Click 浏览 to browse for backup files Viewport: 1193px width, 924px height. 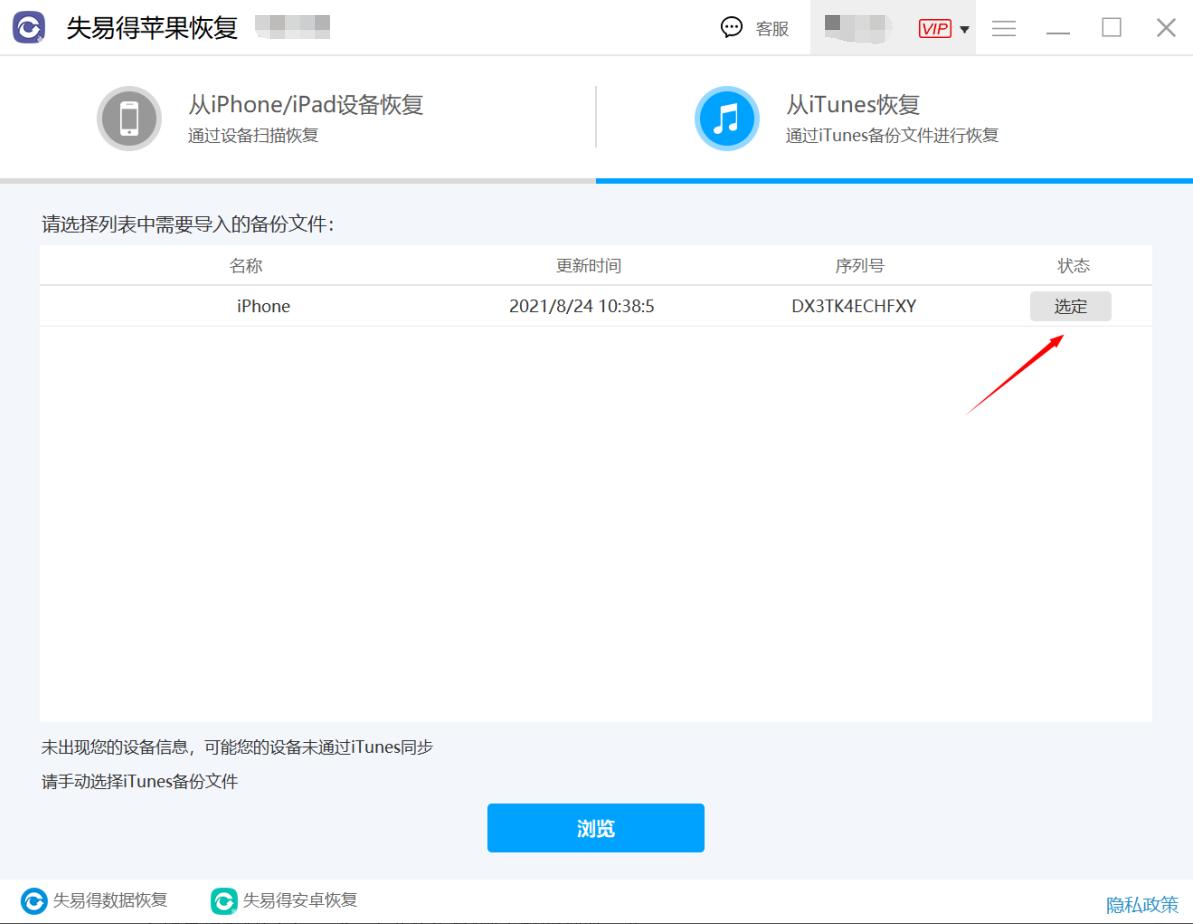[595, 827]
